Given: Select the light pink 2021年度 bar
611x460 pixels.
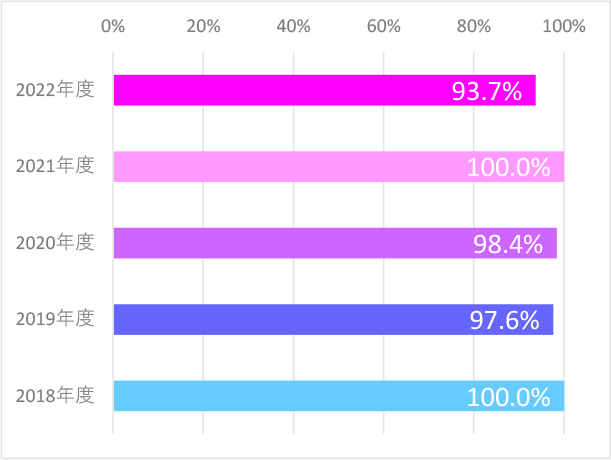Looking at the screenshot, I should [x=339, y=166].
